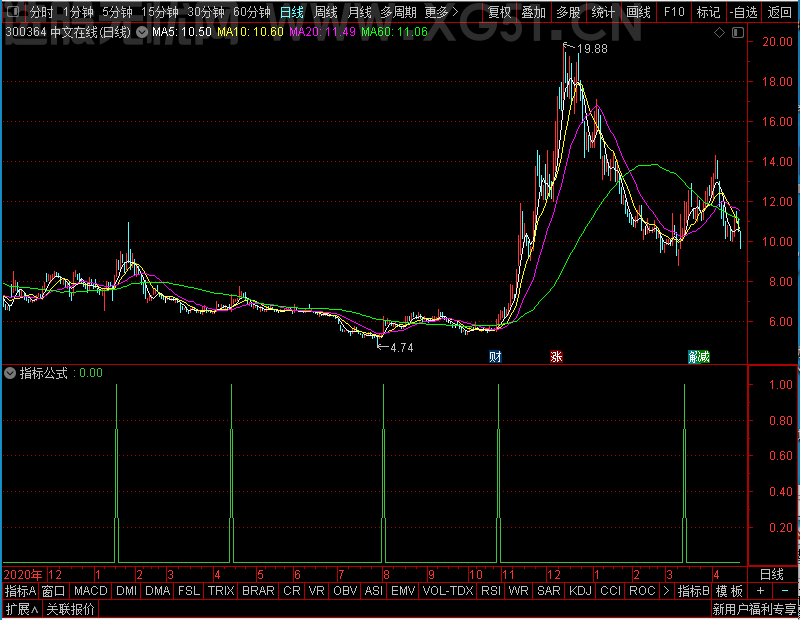Screen dimensions: 800x620
Task: Click the 标记 mark button
Action: coord(709,12)
